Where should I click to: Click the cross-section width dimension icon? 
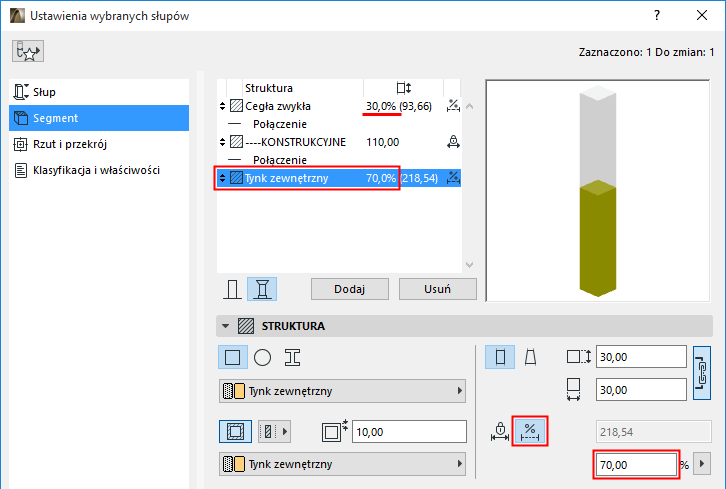point(574,389)
